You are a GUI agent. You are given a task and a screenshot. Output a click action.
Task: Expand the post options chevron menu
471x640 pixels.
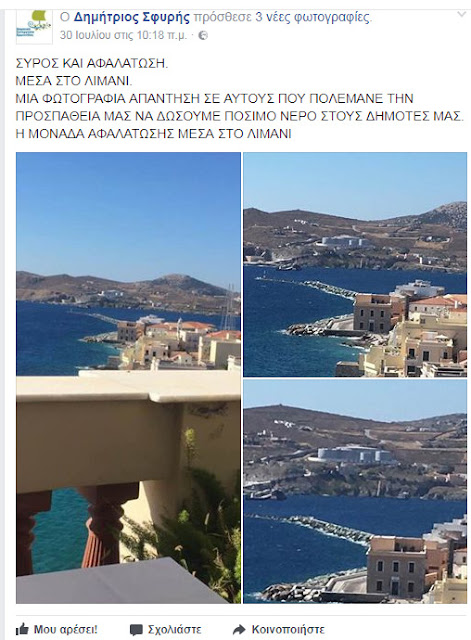(x=461, y=15)
